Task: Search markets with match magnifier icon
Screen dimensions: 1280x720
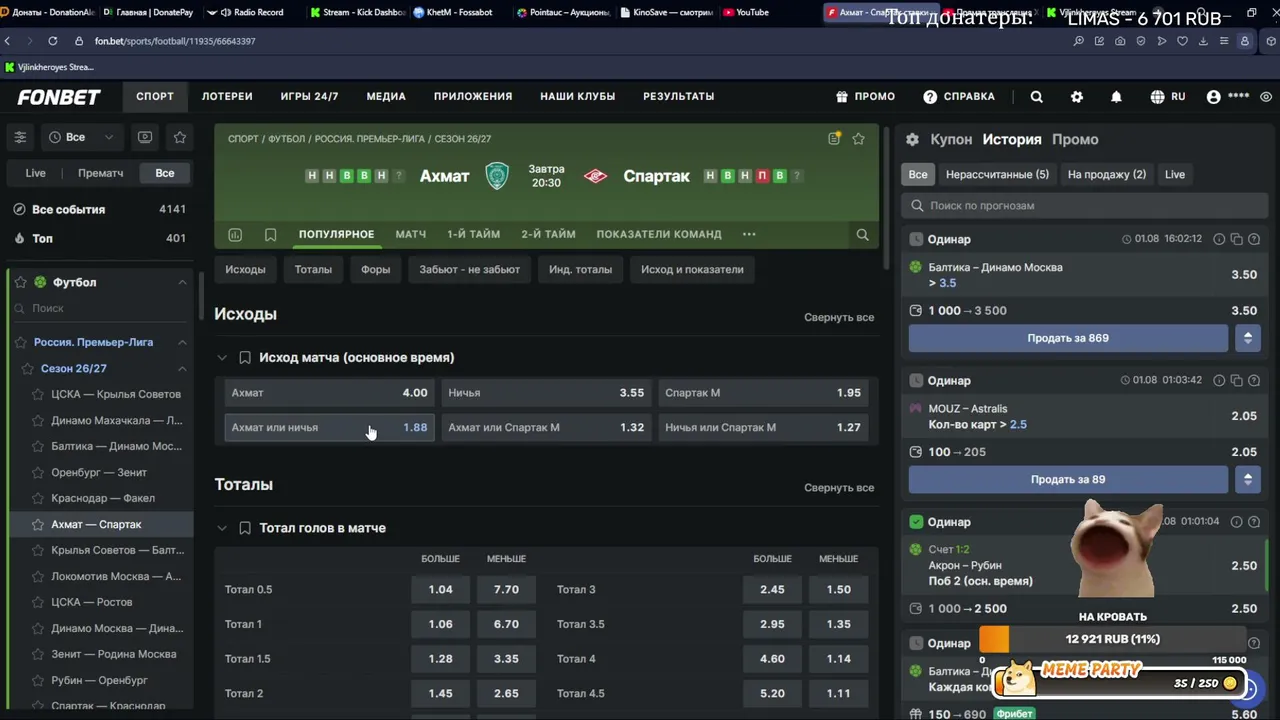Action: tap(862, 234)
